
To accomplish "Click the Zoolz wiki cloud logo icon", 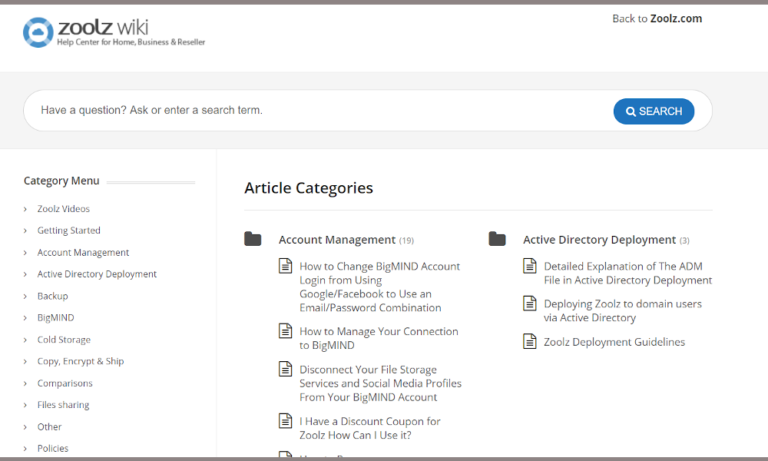I will [x=38, y=32].
